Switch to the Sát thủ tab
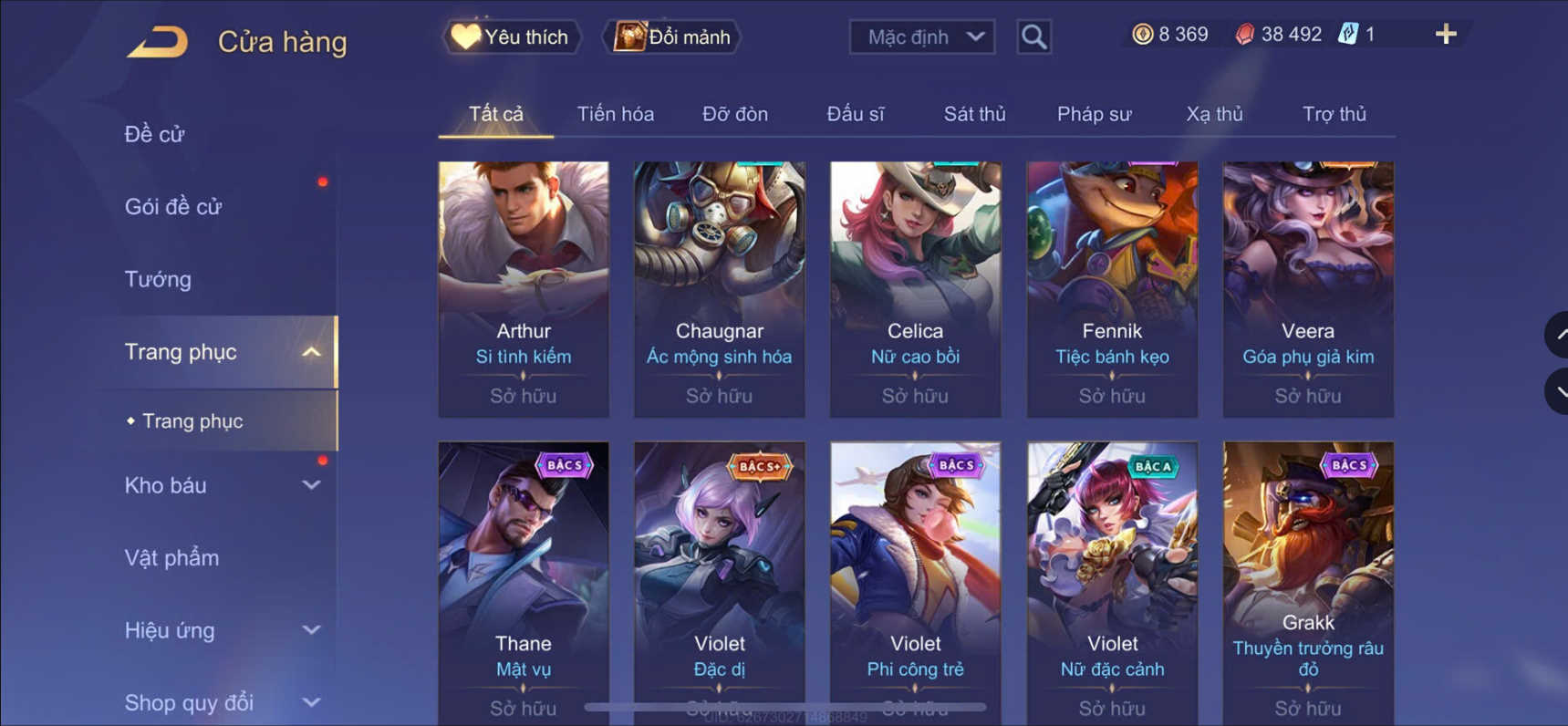Screen dimensions: 1568x726 (x=974, y=114)
